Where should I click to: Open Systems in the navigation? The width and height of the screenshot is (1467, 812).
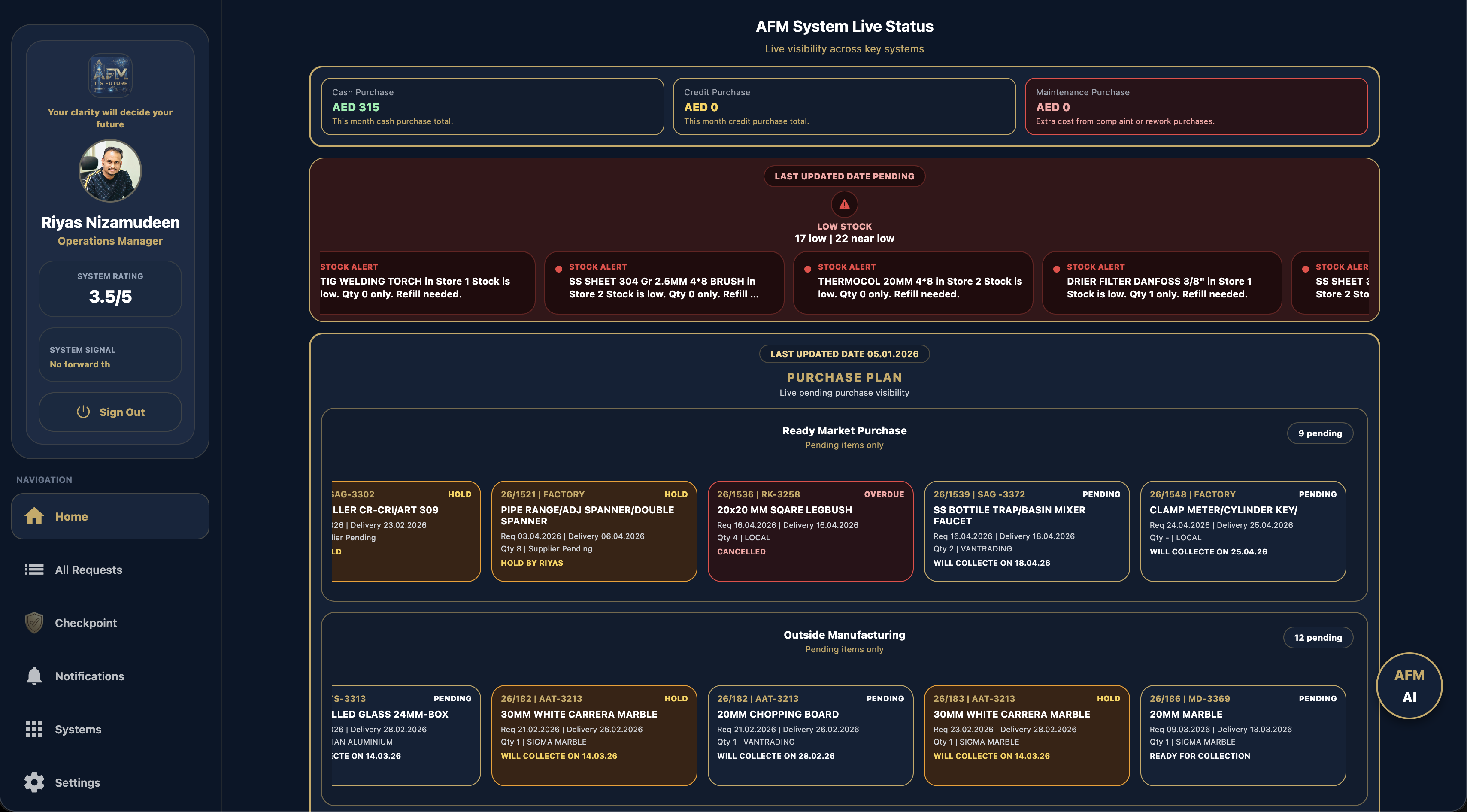click(x=110, y=729)
